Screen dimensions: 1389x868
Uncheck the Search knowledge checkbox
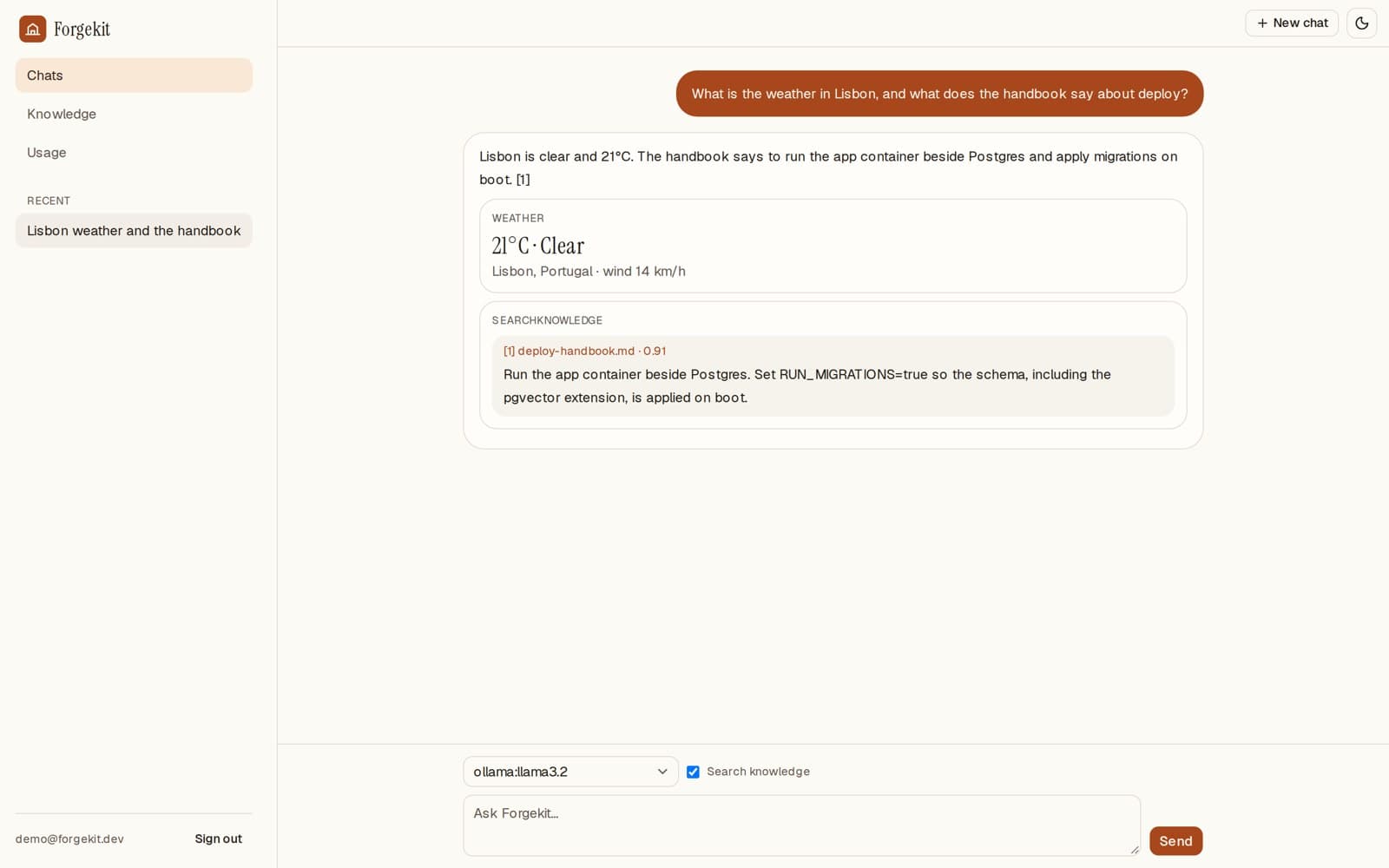(x=693, y=772)
